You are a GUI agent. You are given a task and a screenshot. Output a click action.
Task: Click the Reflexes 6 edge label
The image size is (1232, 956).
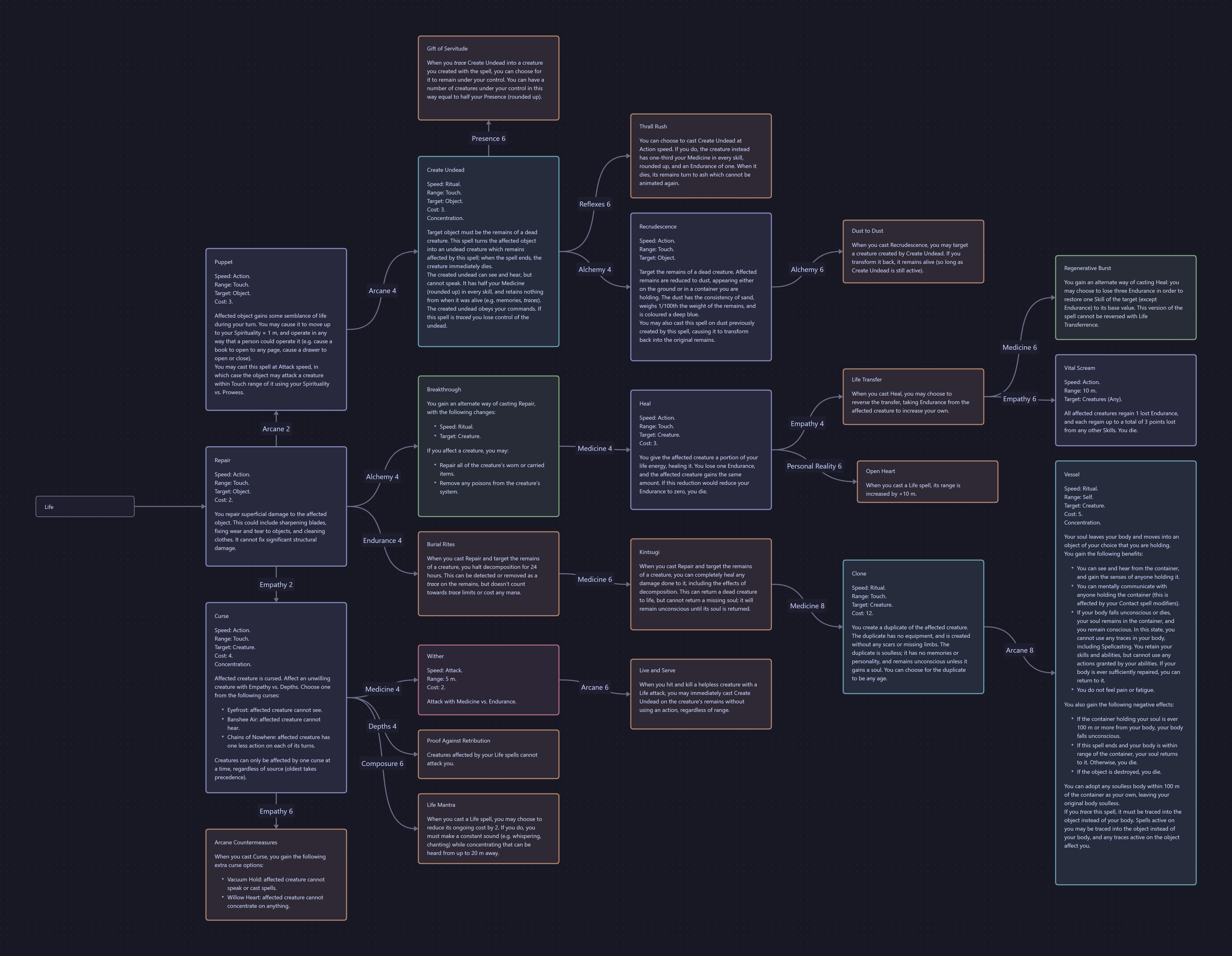(594, 204)
